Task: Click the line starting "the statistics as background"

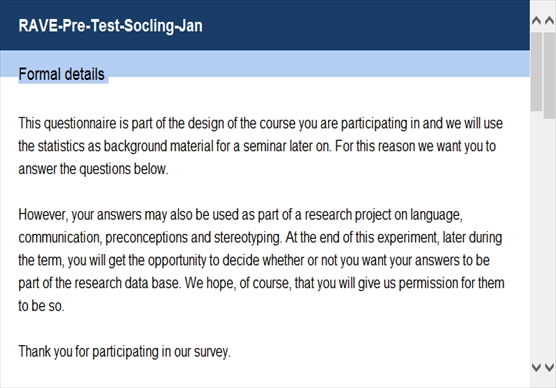Action: coord(257,146)
